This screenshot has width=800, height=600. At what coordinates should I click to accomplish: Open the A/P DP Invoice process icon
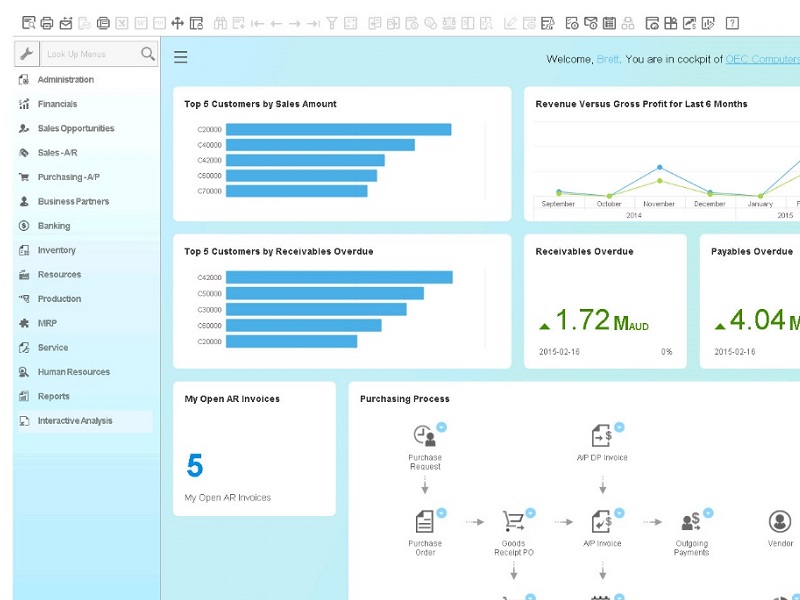point(602,436)
